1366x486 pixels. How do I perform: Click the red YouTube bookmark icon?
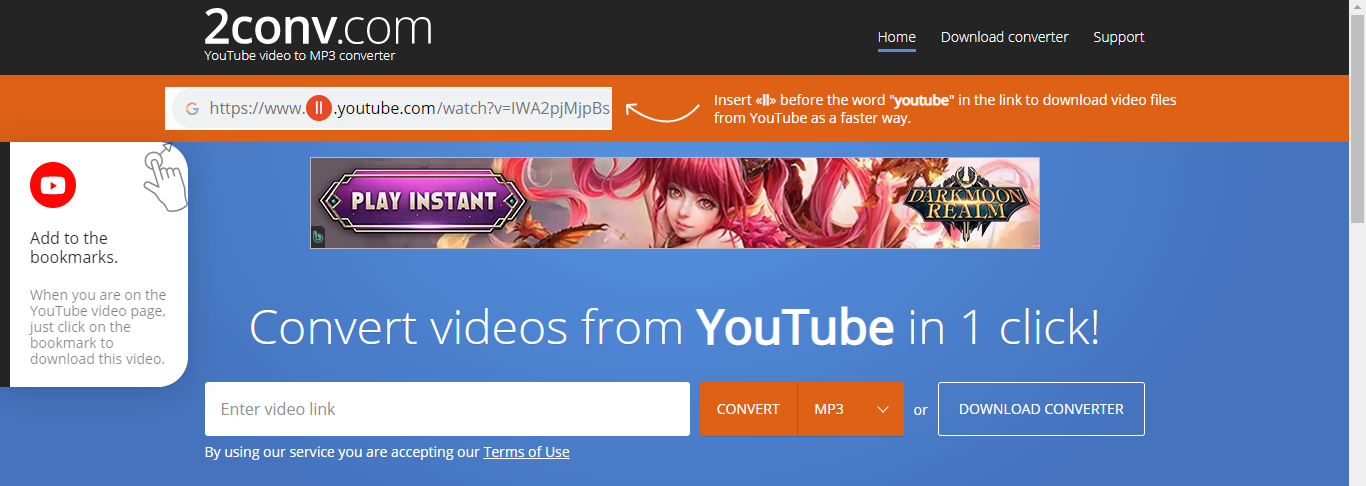[53, 185]
